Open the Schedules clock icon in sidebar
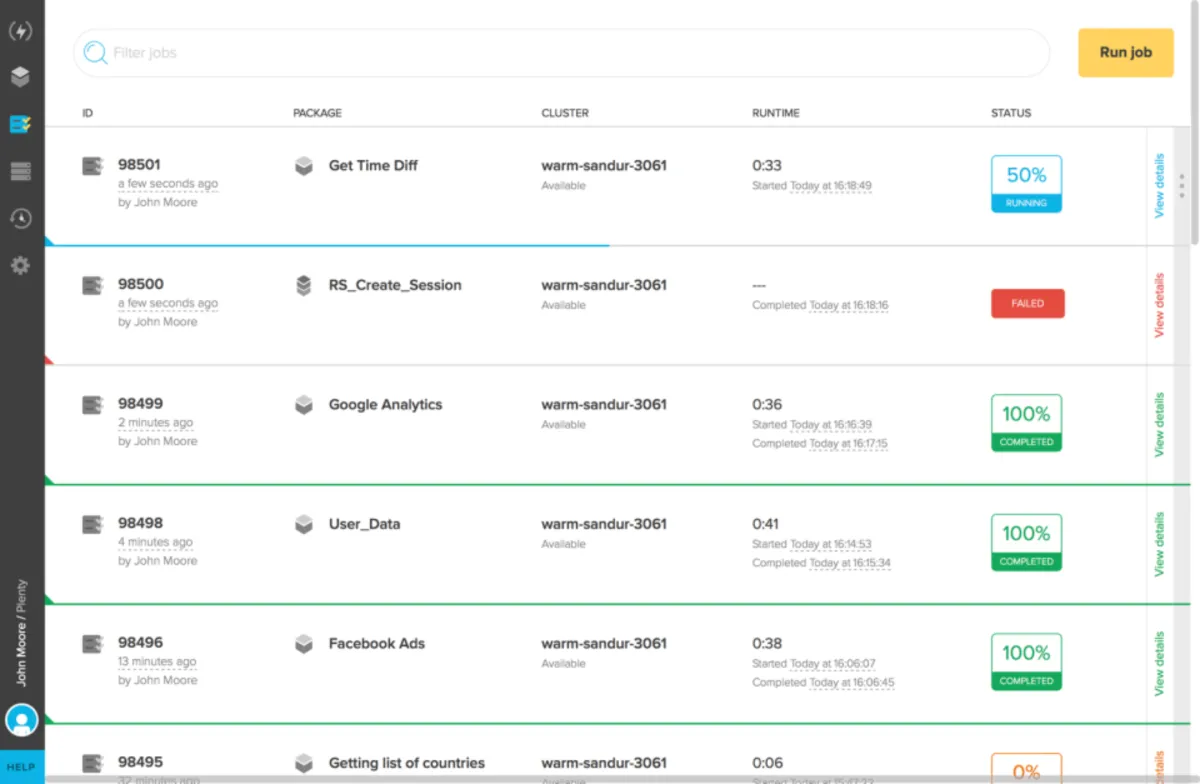1200x784 pixels. pos(21,218)
